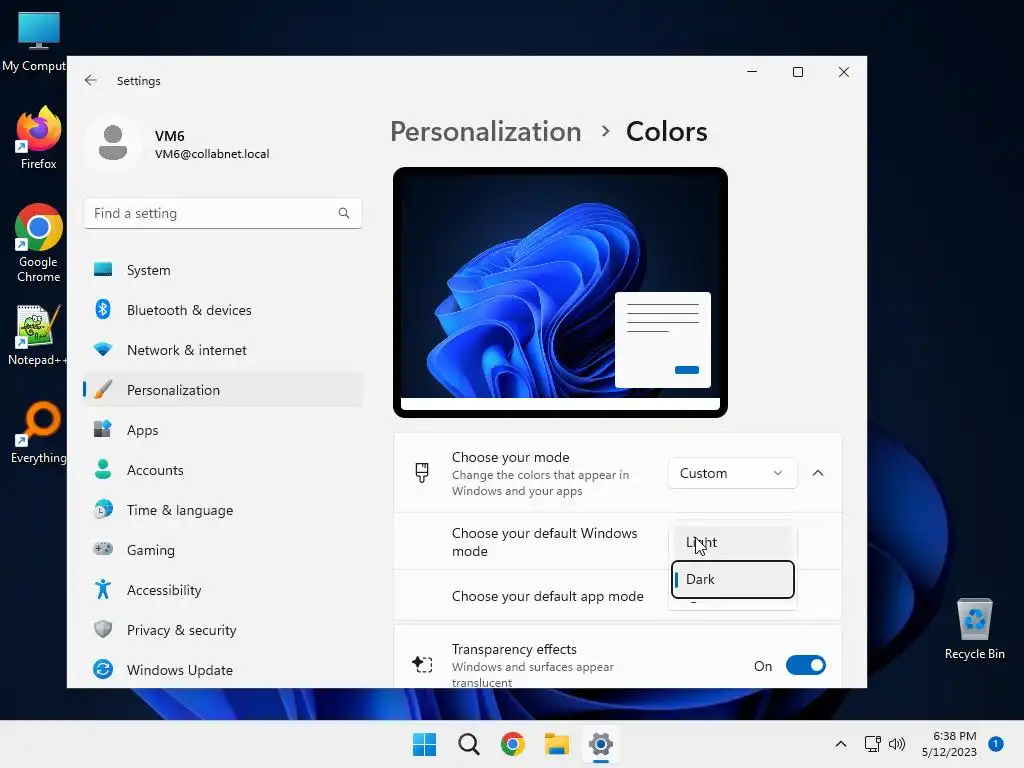Viewport: 1024px width, 768px height.
Task: Open System settings category
Action: [223, 270]
